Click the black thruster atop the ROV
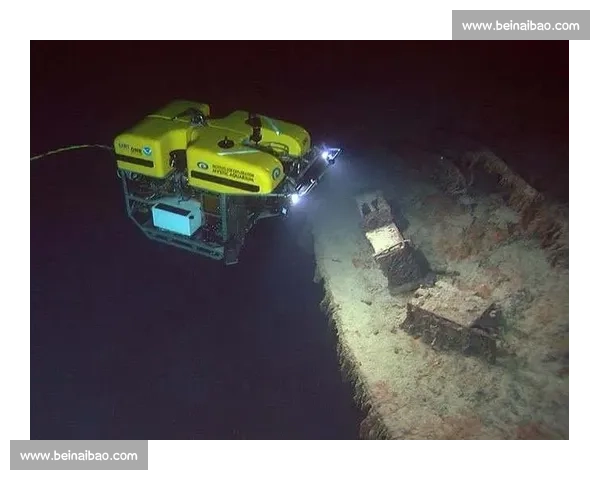The image size is (600, 480). coord(254,127)
